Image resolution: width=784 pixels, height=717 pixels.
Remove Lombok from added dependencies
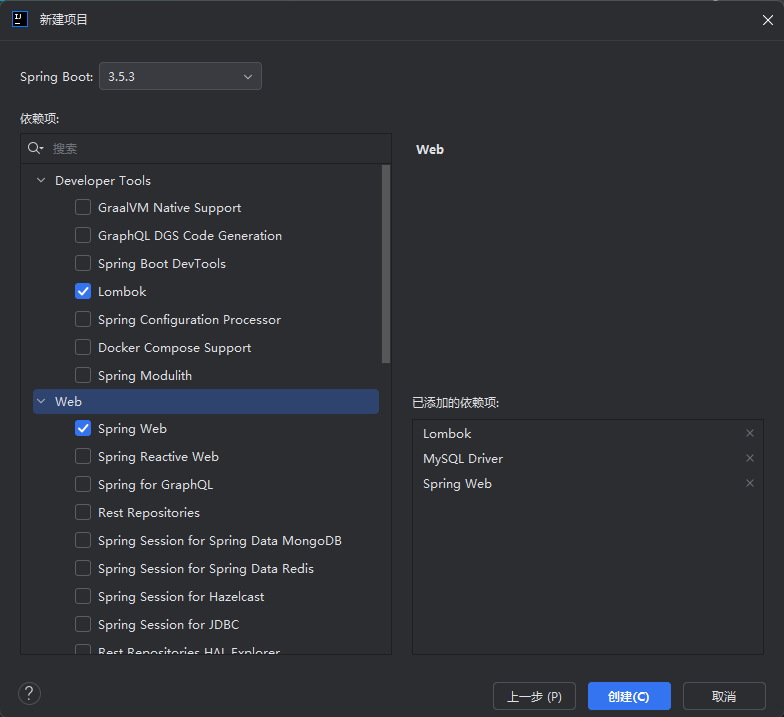click(750, 433)
